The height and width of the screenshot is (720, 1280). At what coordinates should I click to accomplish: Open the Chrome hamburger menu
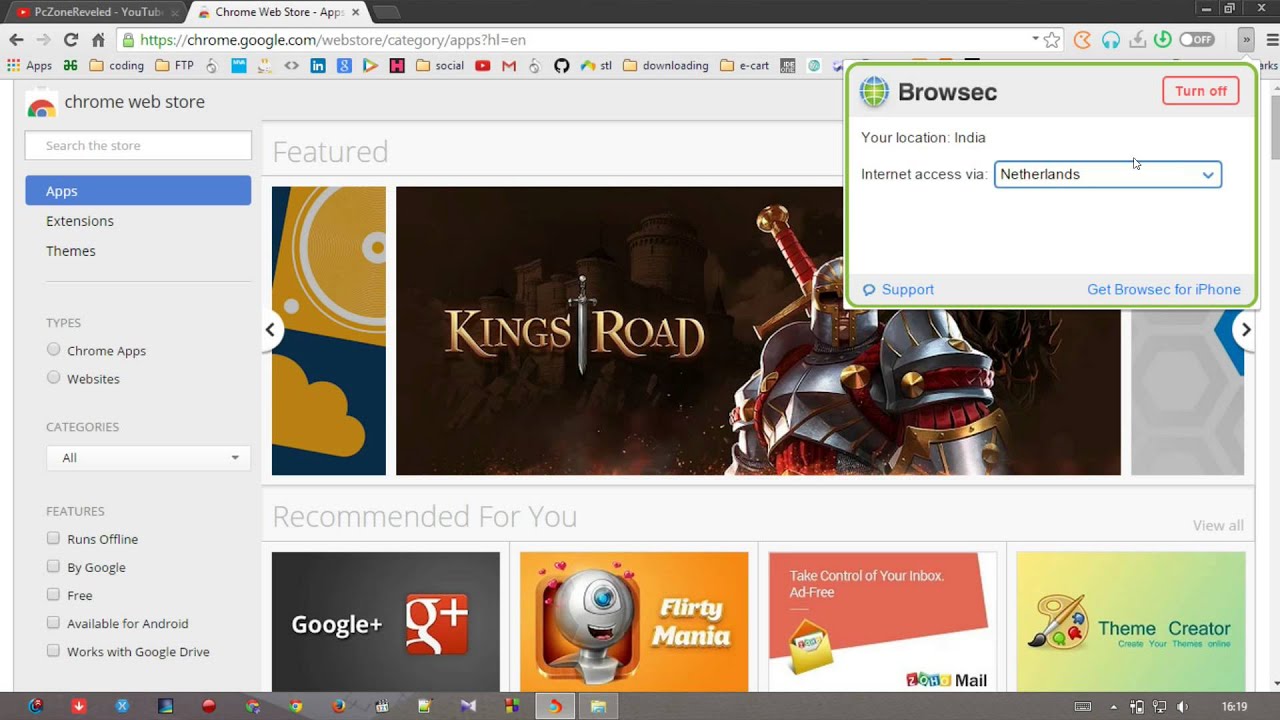[x=1272, y=40]
